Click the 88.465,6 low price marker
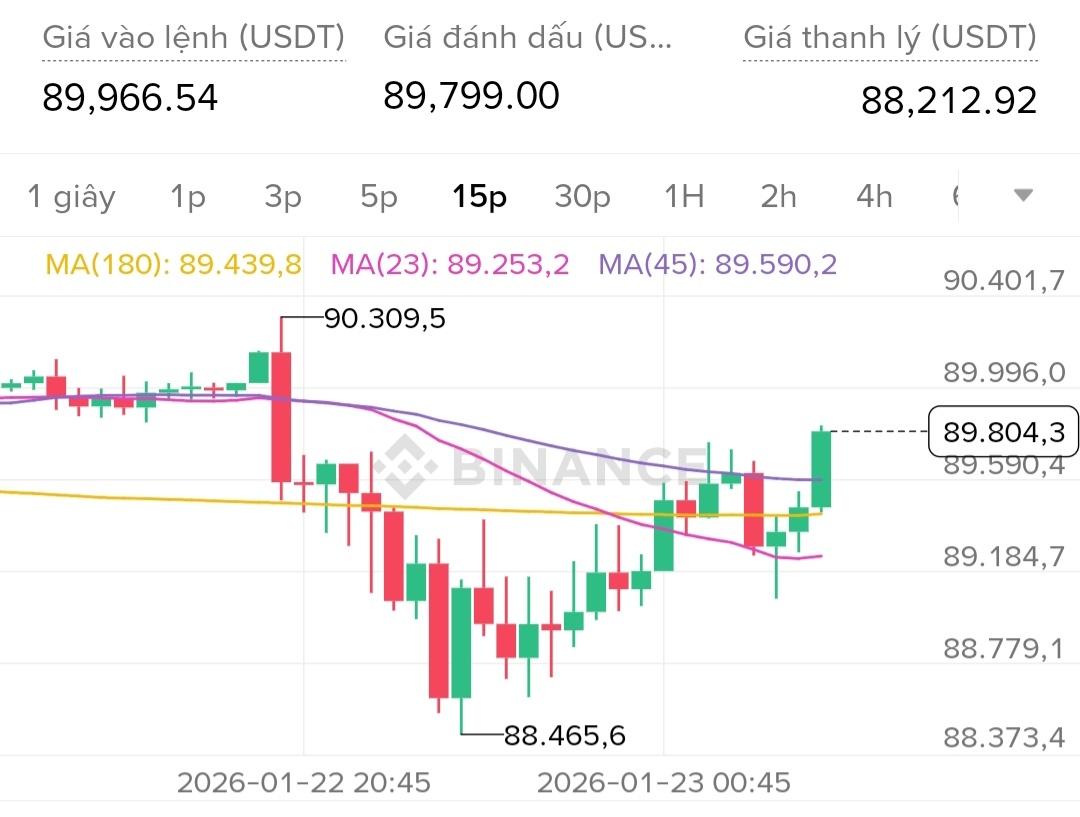 [565, 736]
